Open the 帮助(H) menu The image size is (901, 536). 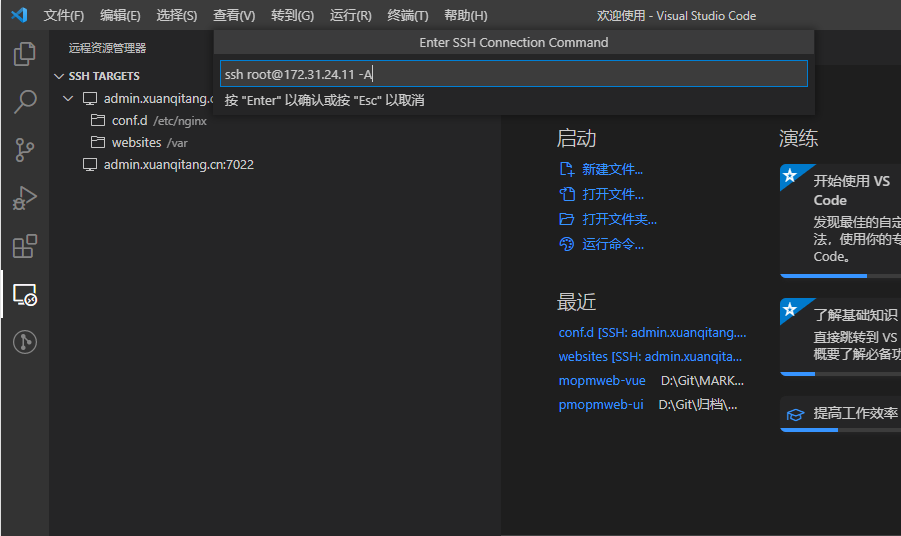[x=465, y=16]
